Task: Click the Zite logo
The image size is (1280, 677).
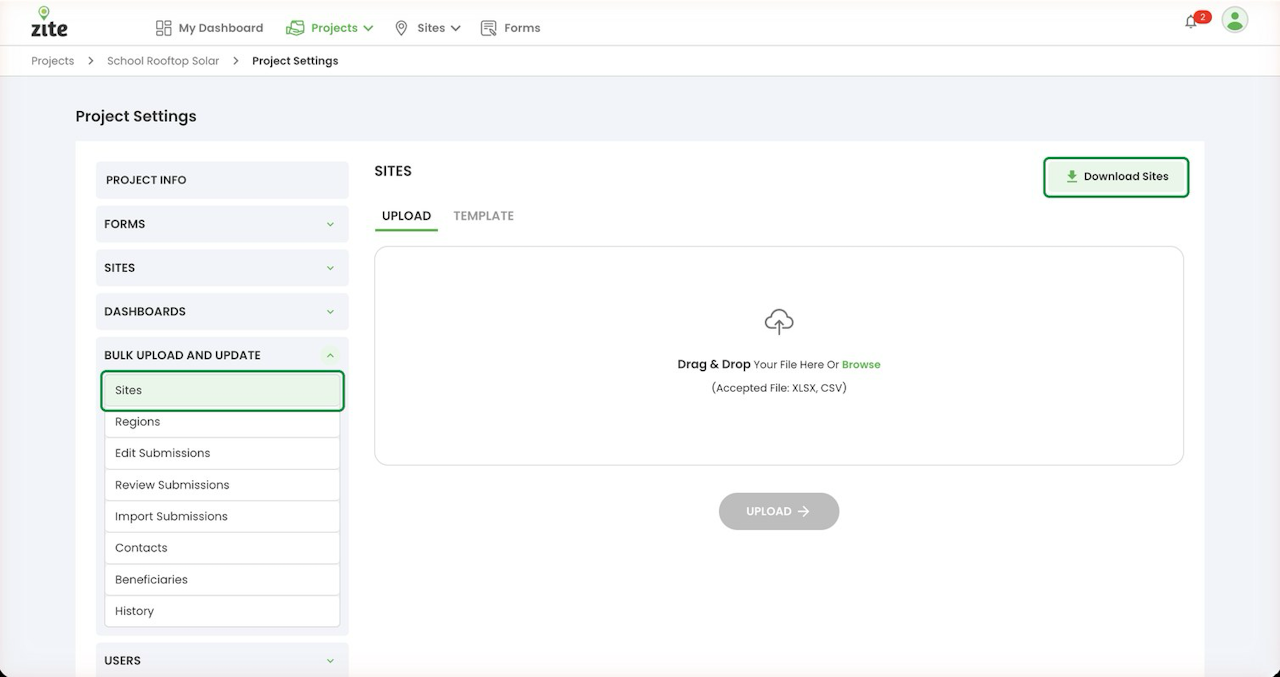Action: pos(49,22)
